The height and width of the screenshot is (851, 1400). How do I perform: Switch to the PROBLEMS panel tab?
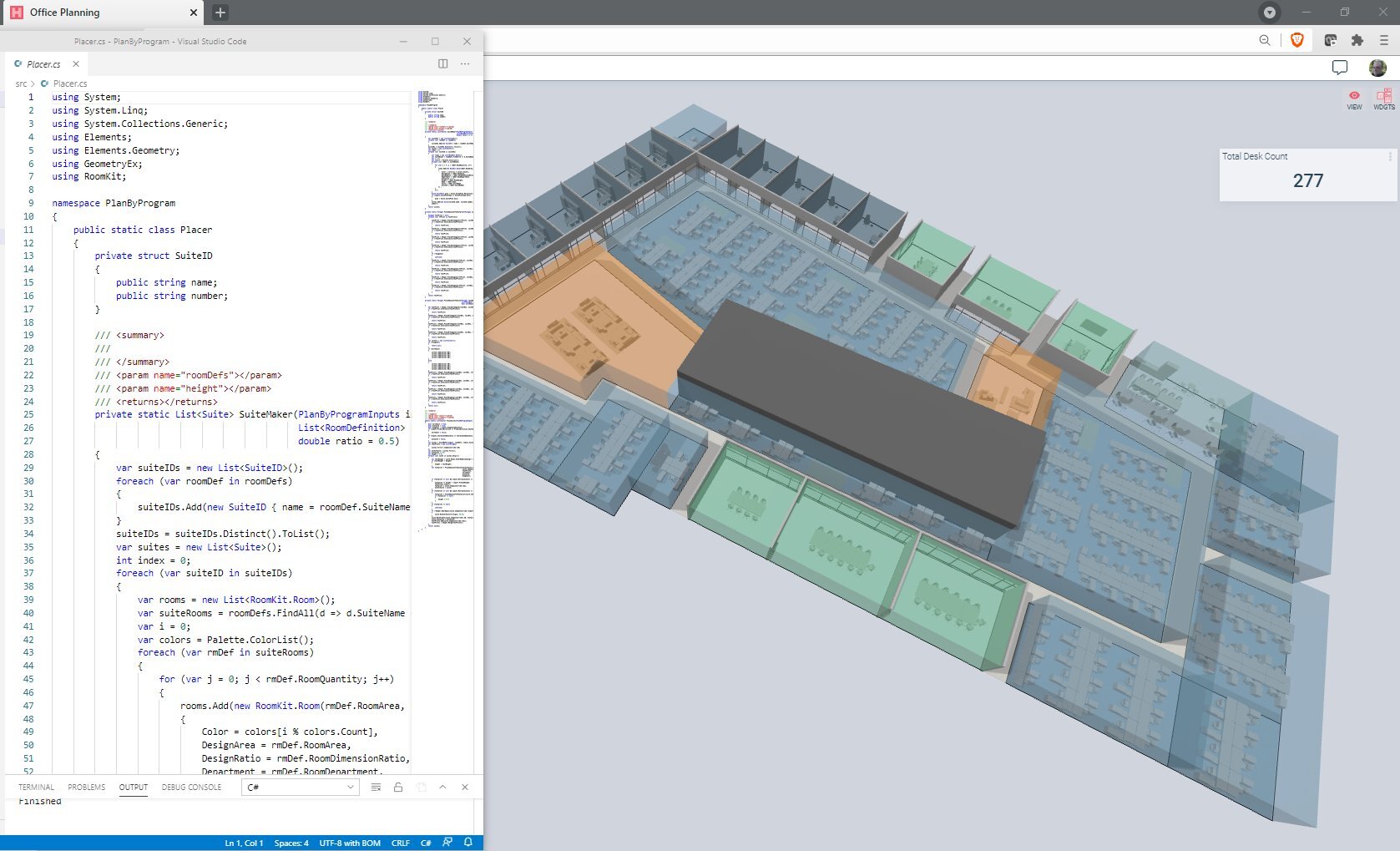click(86, 787)
